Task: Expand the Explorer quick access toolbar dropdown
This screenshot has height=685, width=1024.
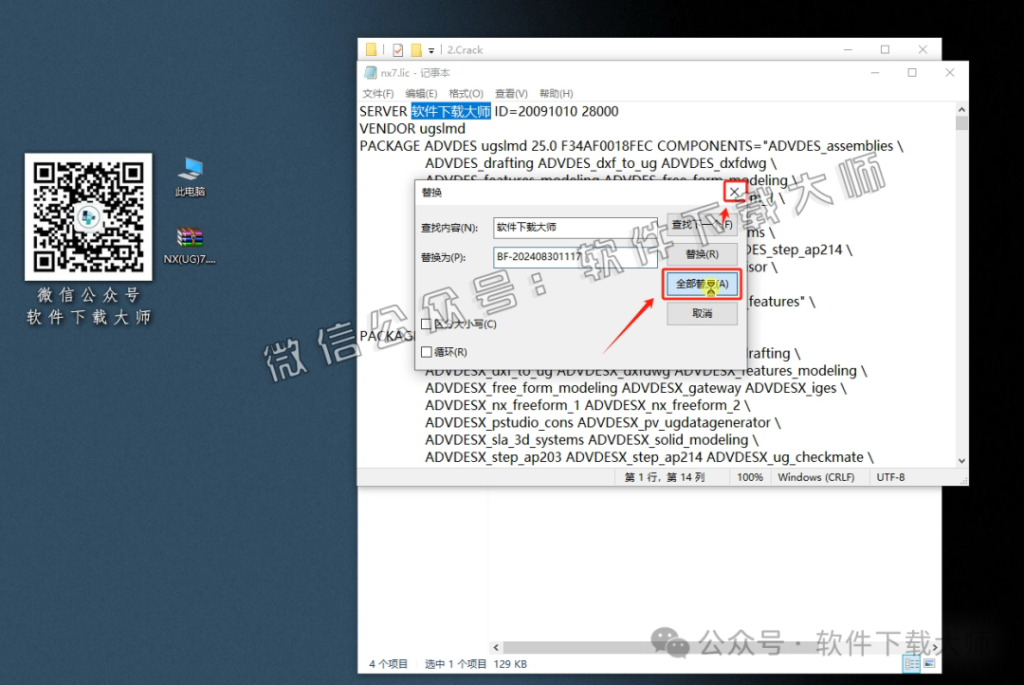Action: point(432,49)
